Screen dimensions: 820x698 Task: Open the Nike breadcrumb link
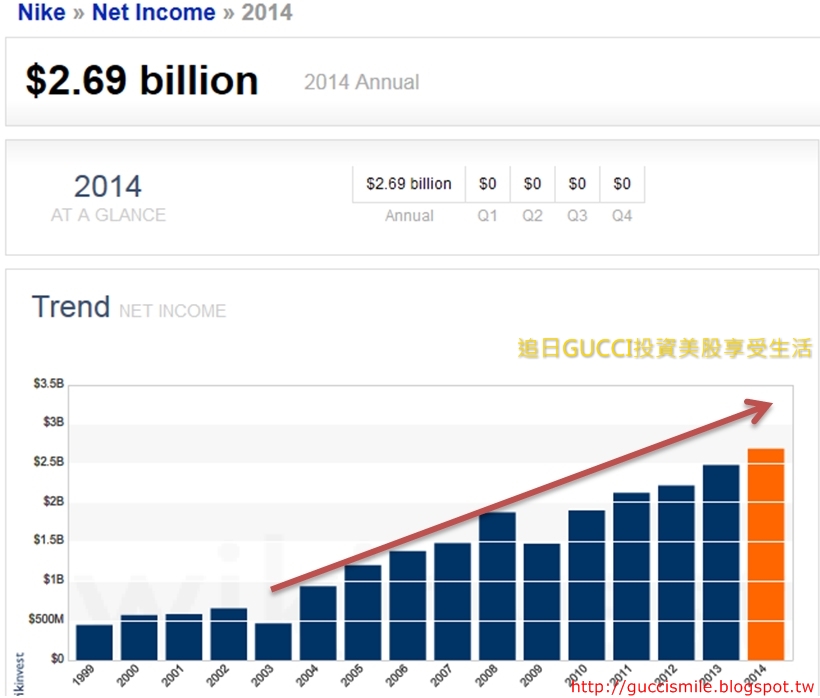coord(42,12)
